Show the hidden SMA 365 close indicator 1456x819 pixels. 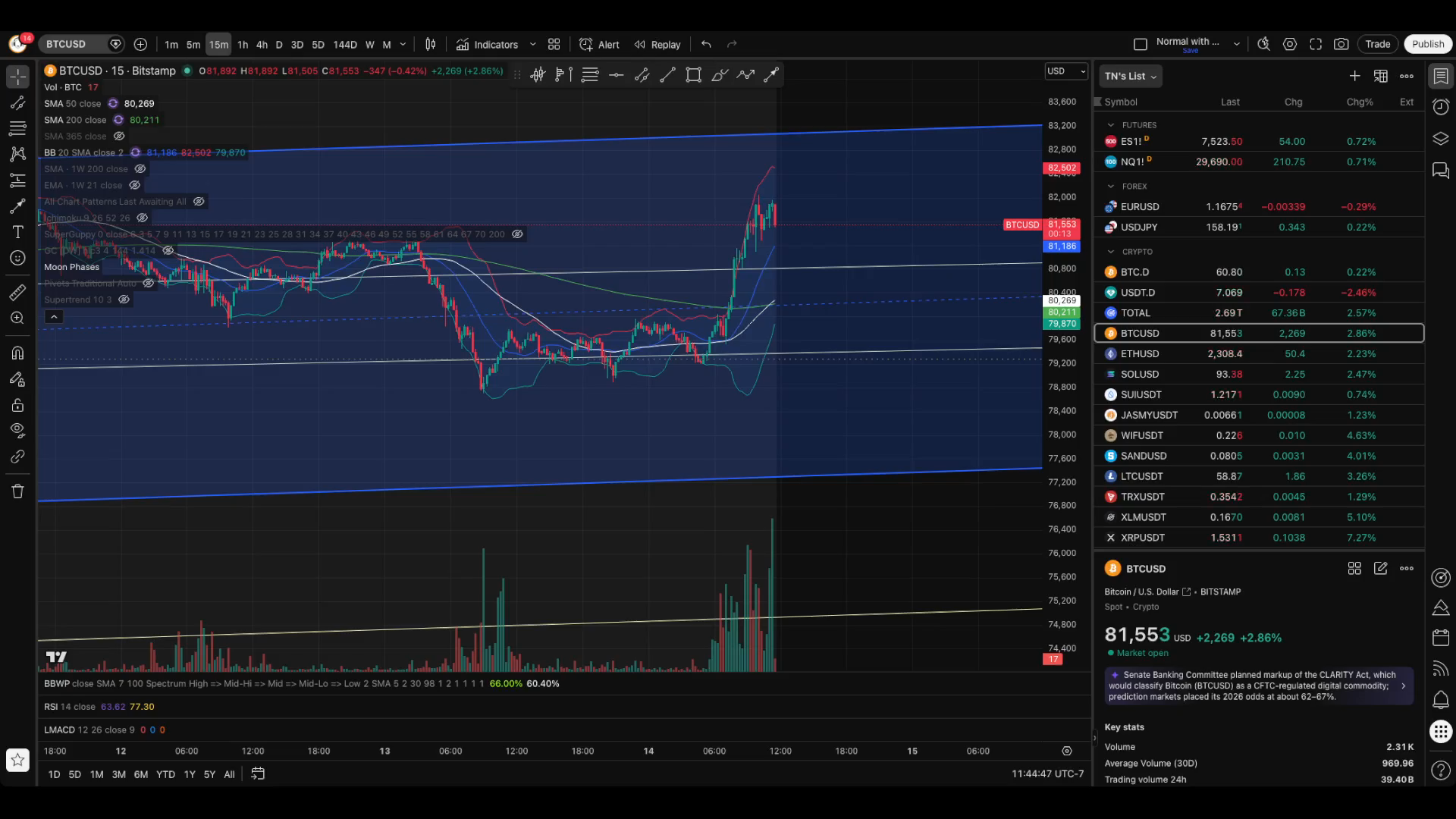[x=119, y=136]
